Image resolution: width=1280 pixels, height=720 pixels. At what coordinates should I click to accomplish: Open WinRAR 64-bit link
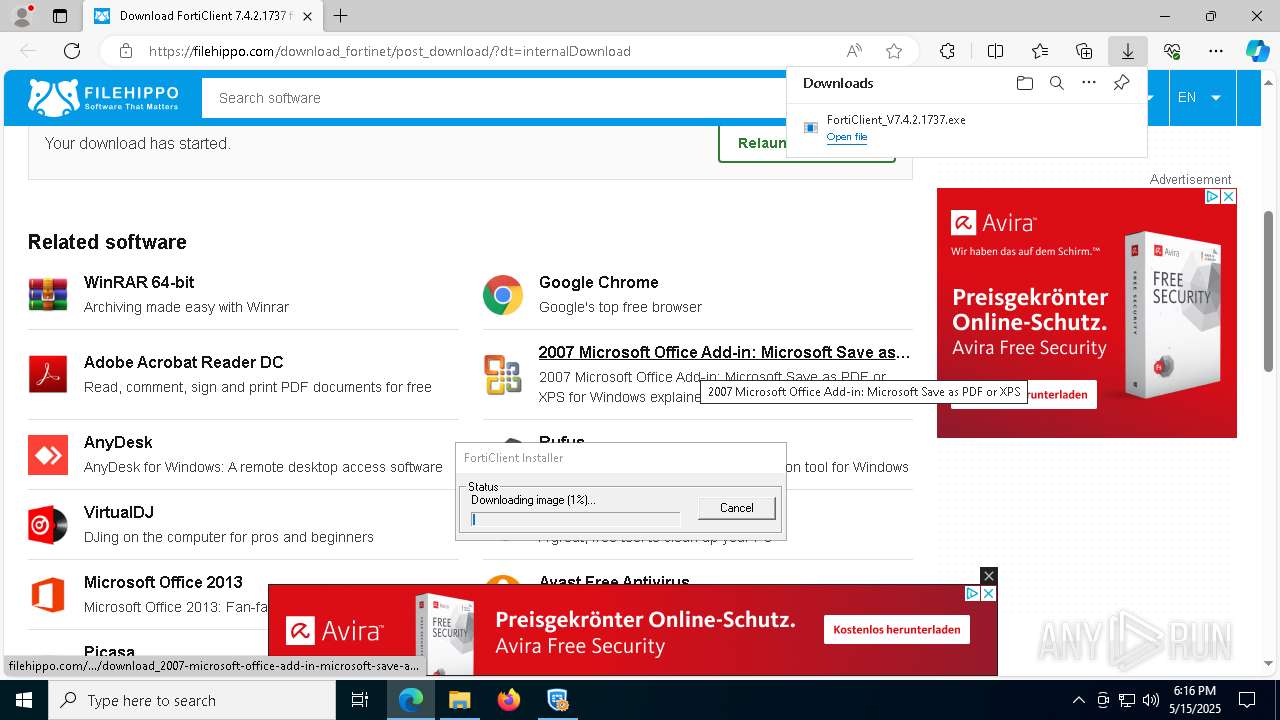coord(139,282)
